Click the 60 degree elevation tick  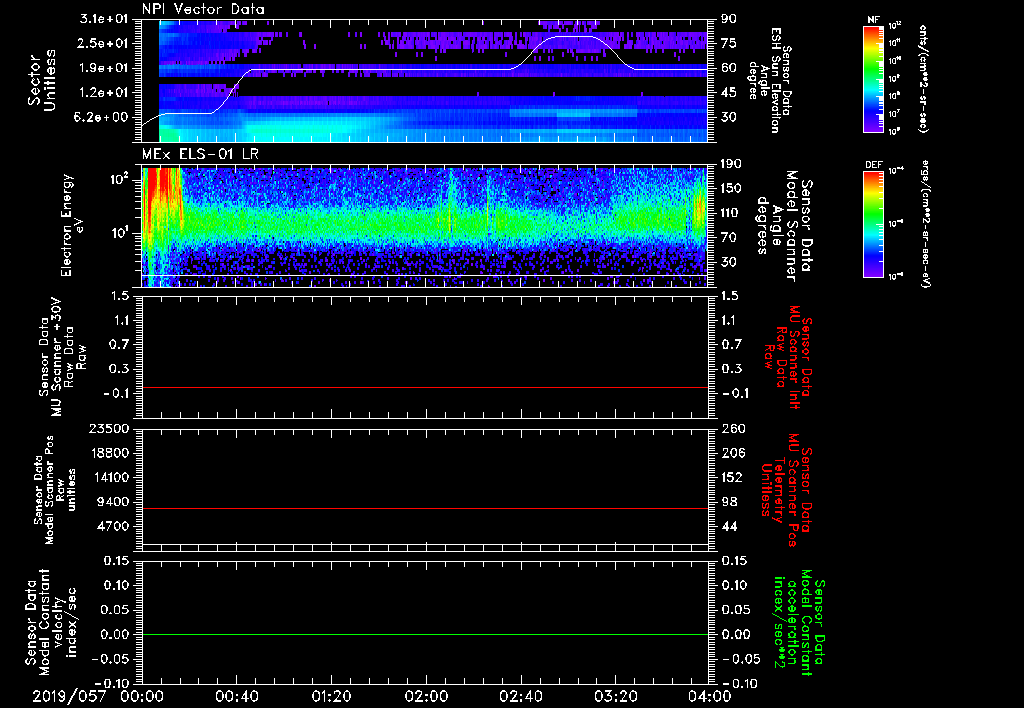729,68
